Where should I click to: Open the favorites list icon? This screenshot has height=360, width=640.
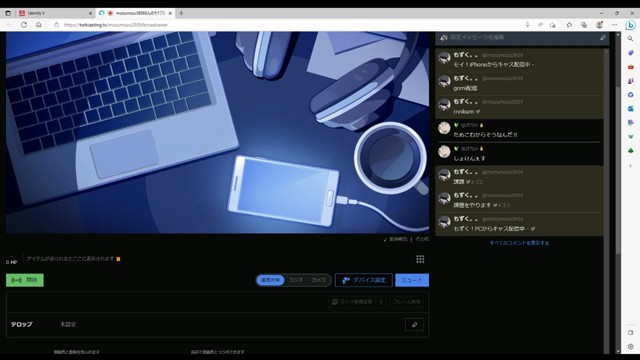569,25
